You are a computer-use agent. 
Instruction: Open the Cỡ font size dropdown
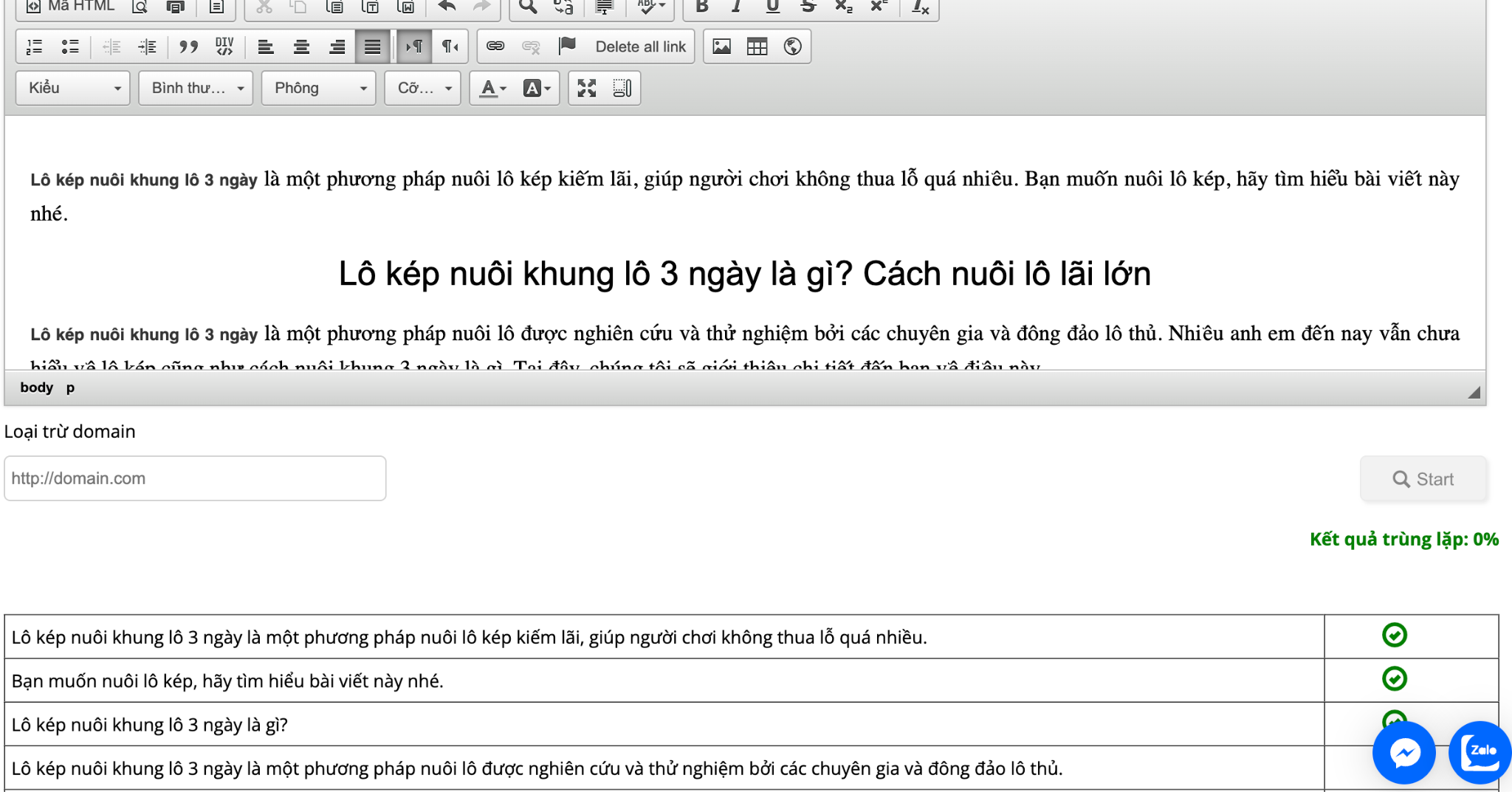(423, 88)
